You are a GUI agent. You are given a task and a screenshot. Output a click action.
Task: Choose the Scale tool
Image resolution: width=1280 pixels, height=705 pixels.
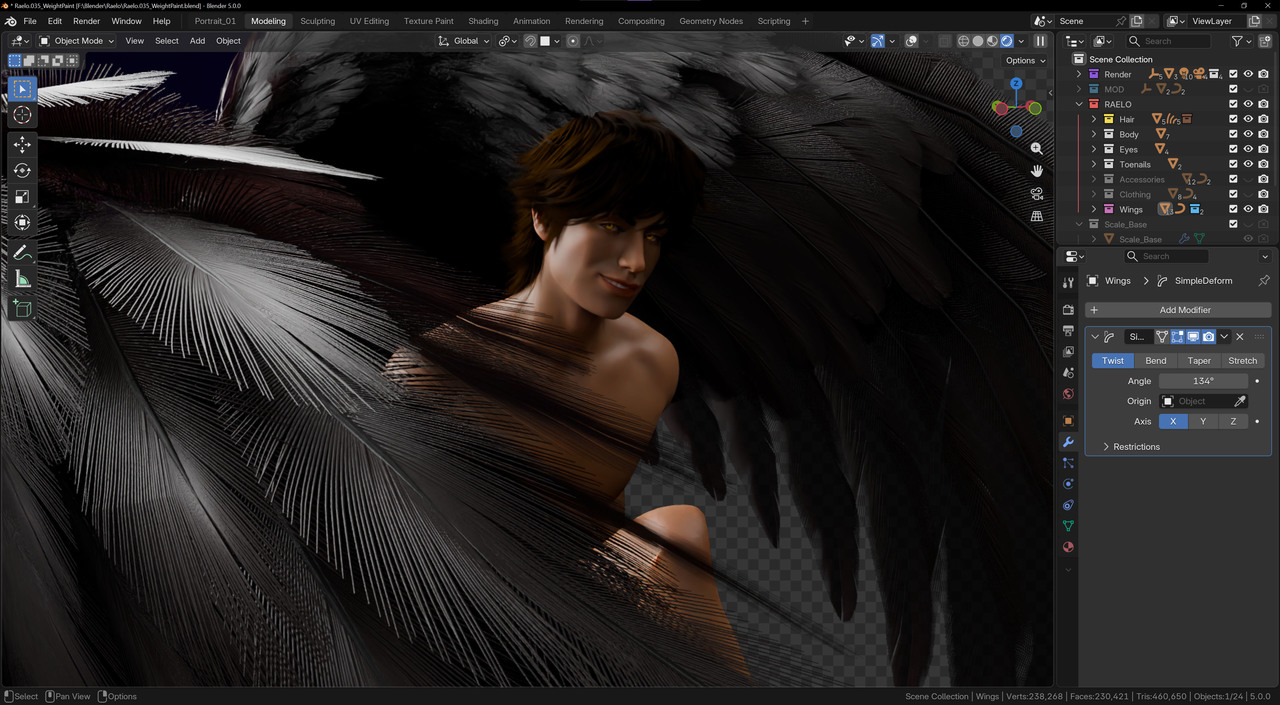tap(22, 196)
